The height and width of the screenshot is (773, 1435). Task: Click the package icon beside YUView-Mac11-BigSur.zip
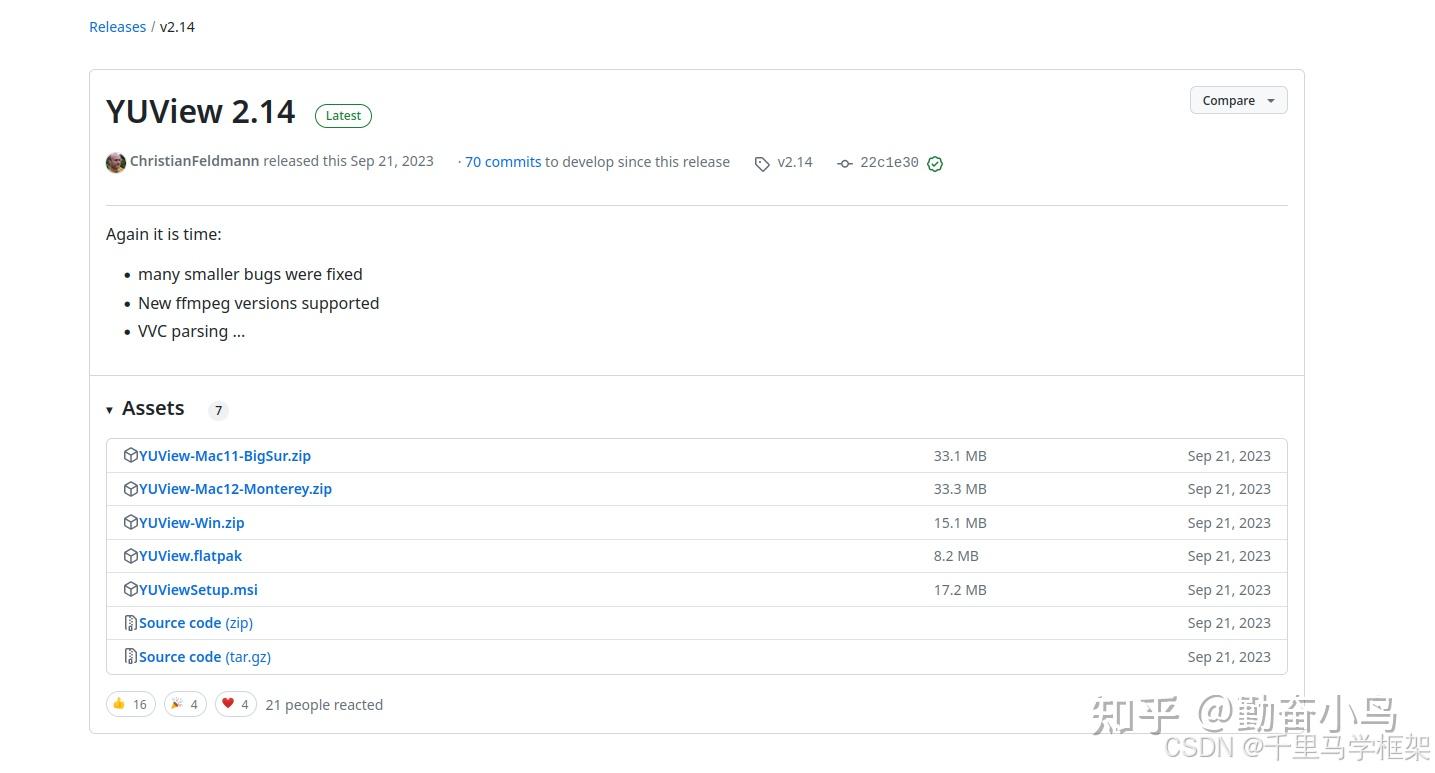[x=130, y=455]
